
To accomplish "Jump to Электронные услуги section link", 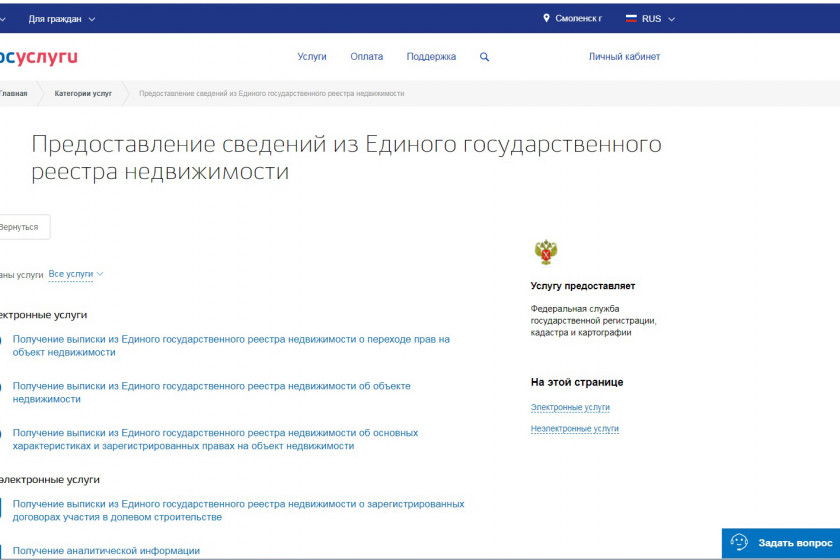I will point(570,407).
